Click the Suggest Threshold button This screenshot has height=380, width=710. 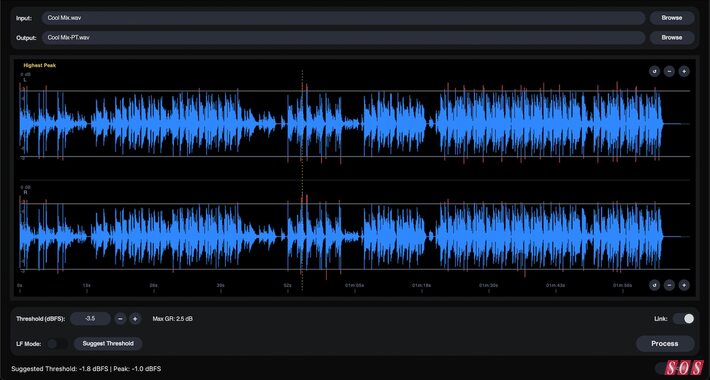click(108, 344)
